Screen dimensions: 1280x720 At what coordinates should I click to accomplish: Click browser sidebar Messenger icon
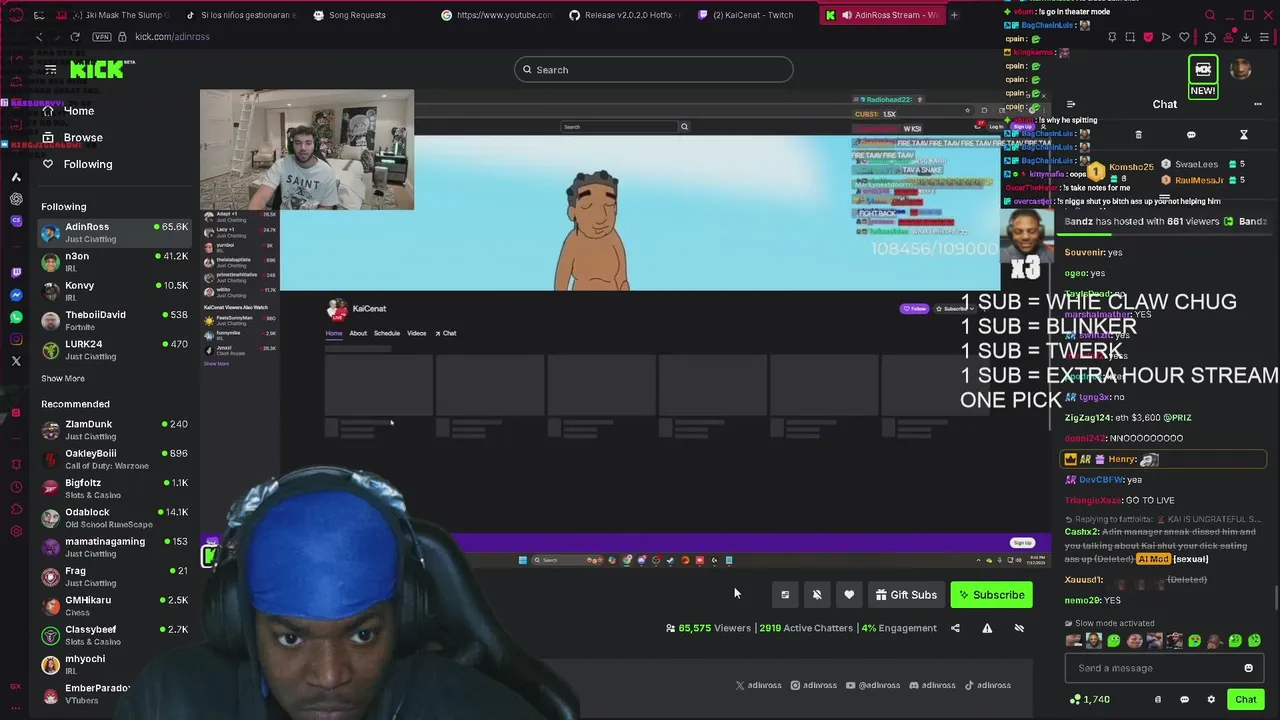[16, 295]
